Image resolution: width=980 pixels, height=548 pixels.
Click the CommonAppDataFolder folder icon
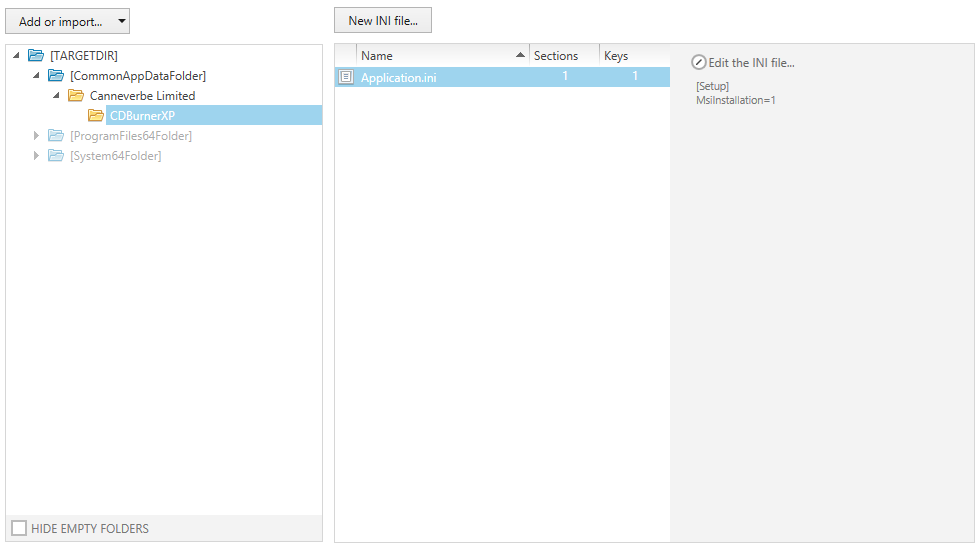pyautogui.click(x=56, y=76)
